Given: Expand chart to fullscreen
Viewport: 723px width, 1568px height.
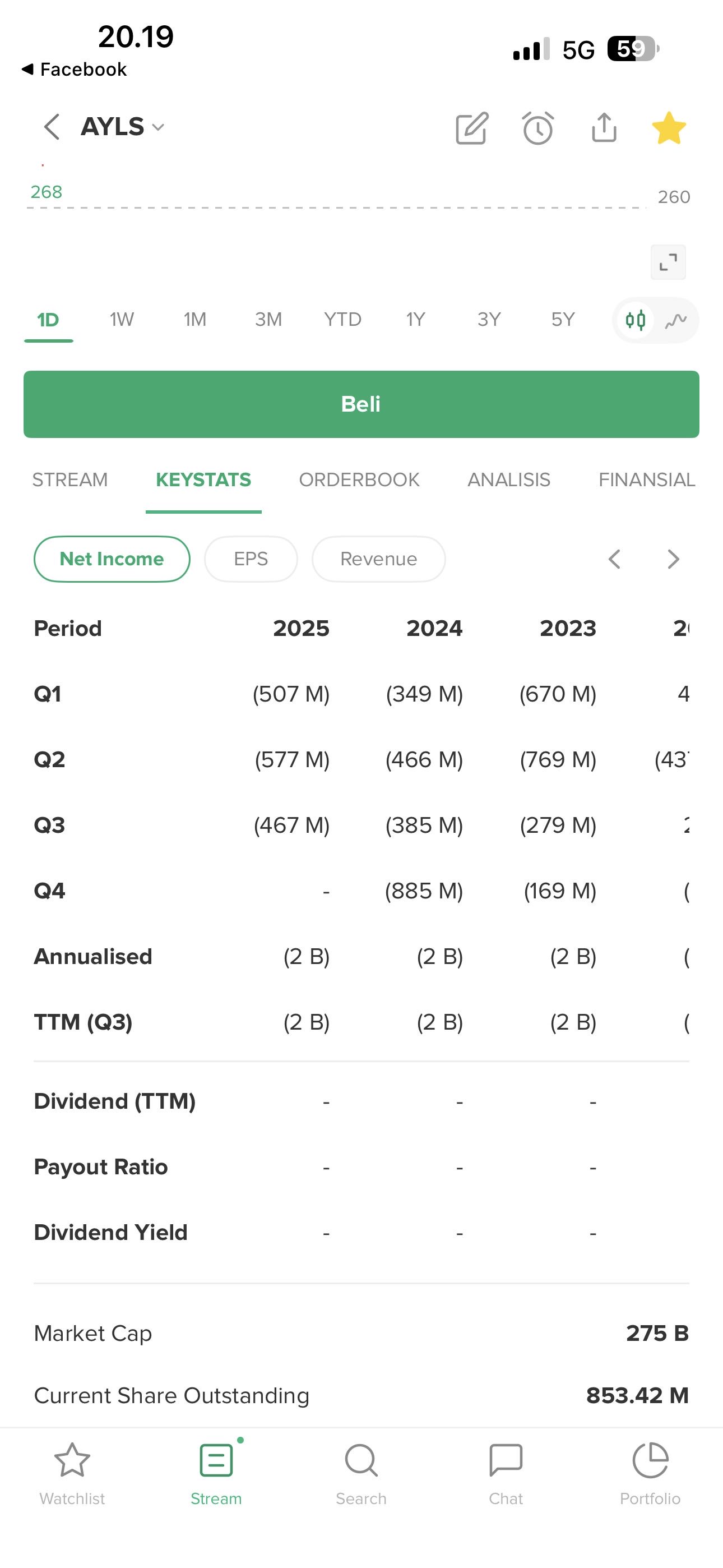Looking at the screenshot, I should [x=668, y=262].
